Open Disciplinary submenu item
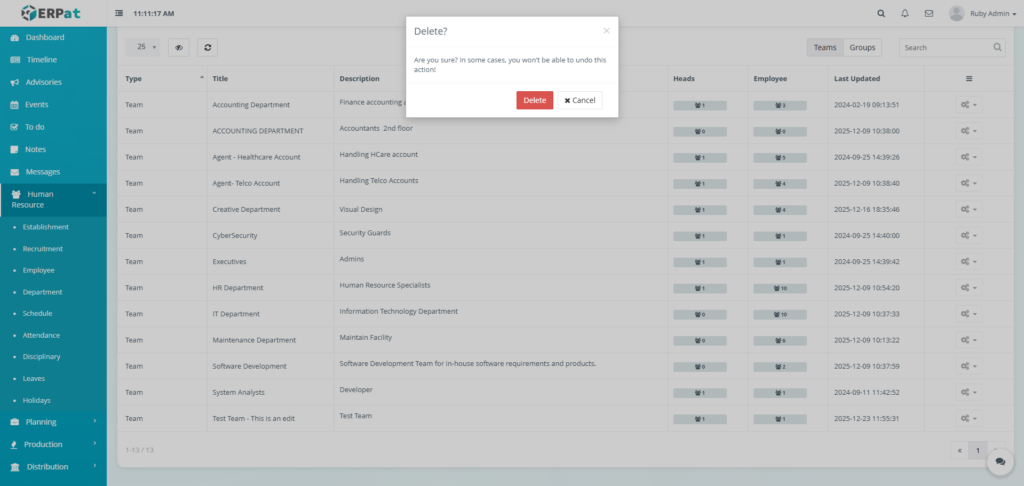The image size is (1024, 486). click(41, 357)
